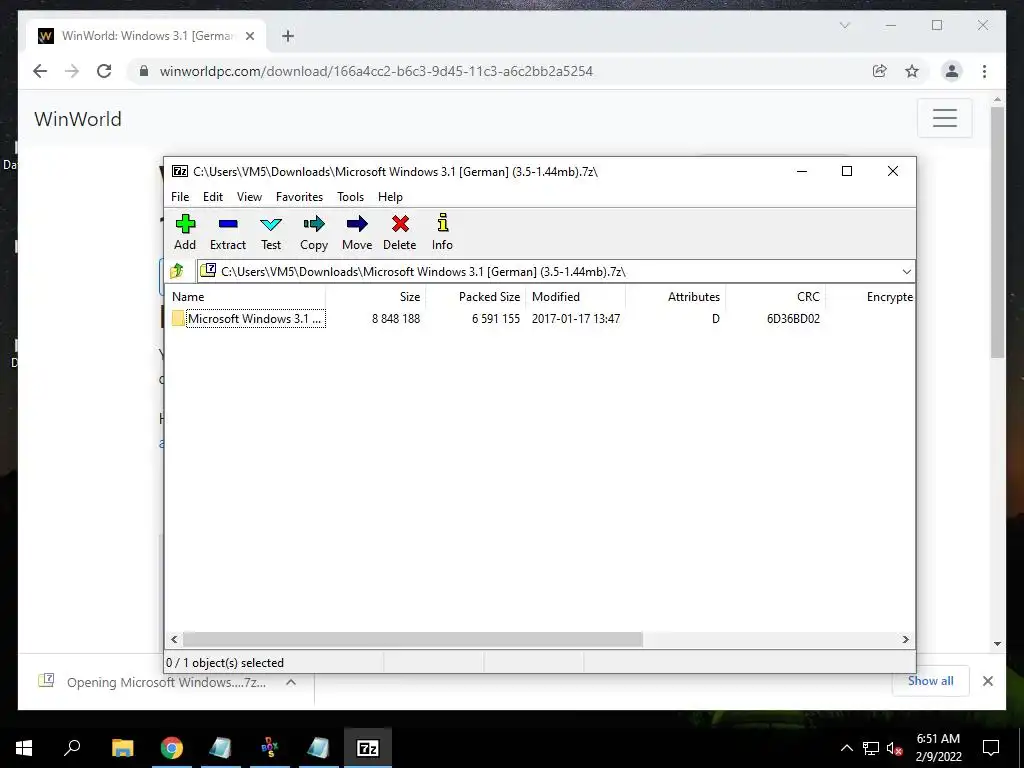Open a new Chrome tab

click(288, 36)
